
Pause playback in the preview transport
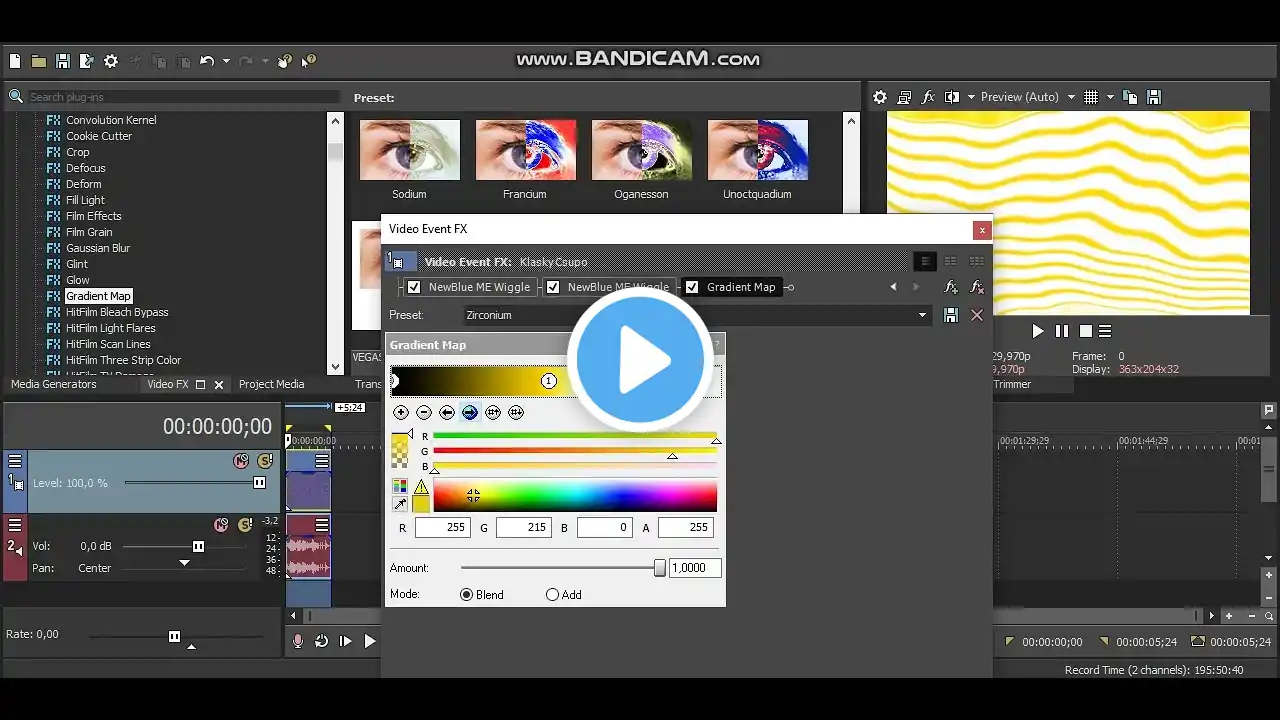[1062, 331]
